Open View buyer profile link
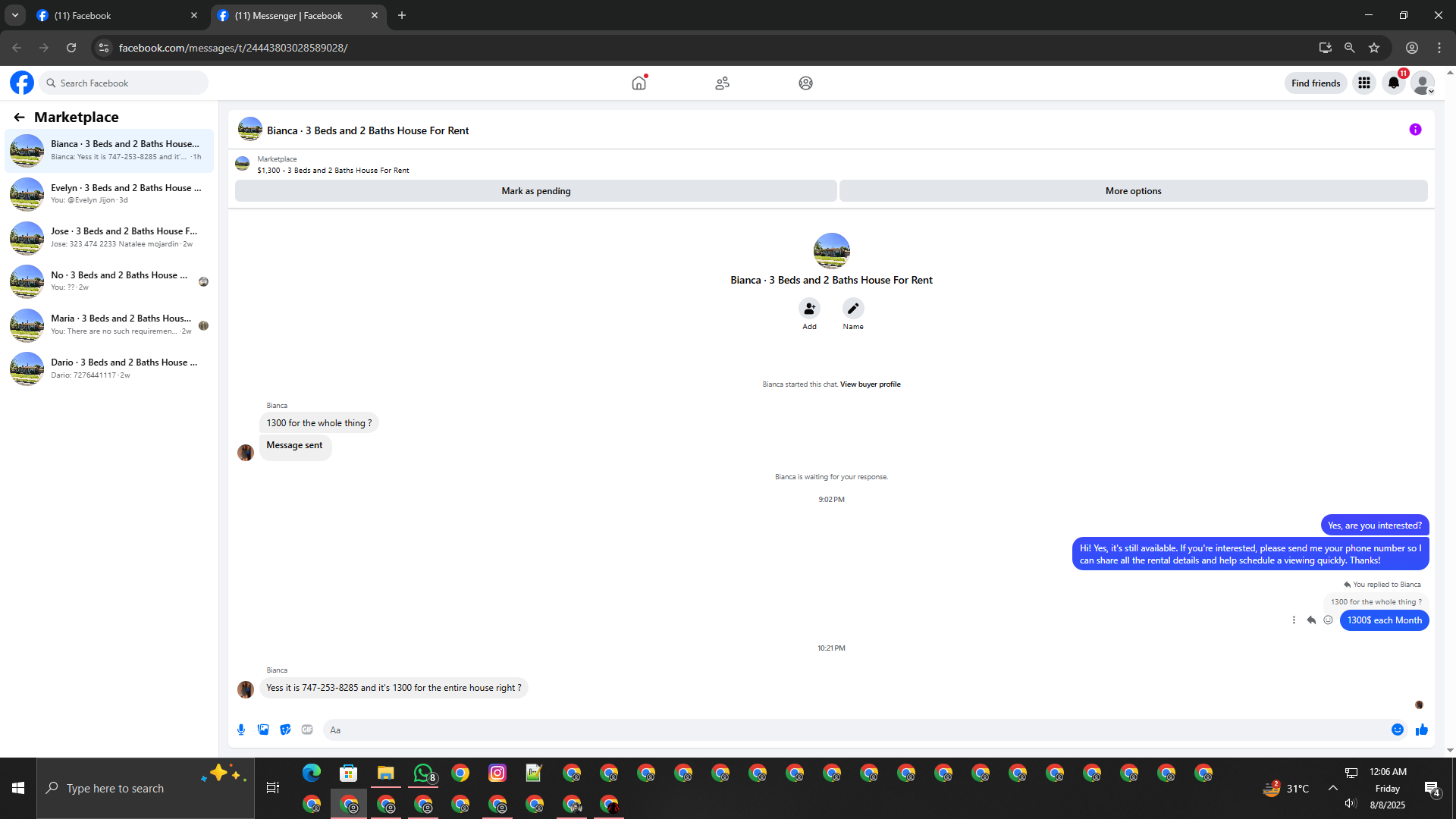This screenshot has width=1456, height=819. click(870, 384)
